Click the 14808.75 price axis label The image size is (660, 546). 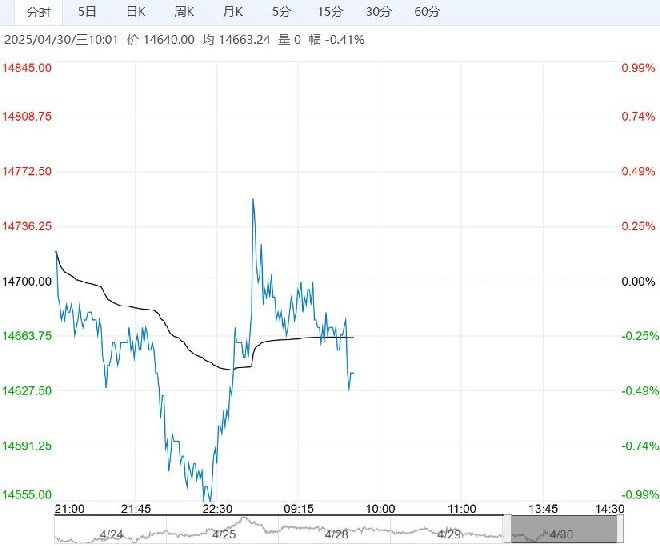click(27, 116)
